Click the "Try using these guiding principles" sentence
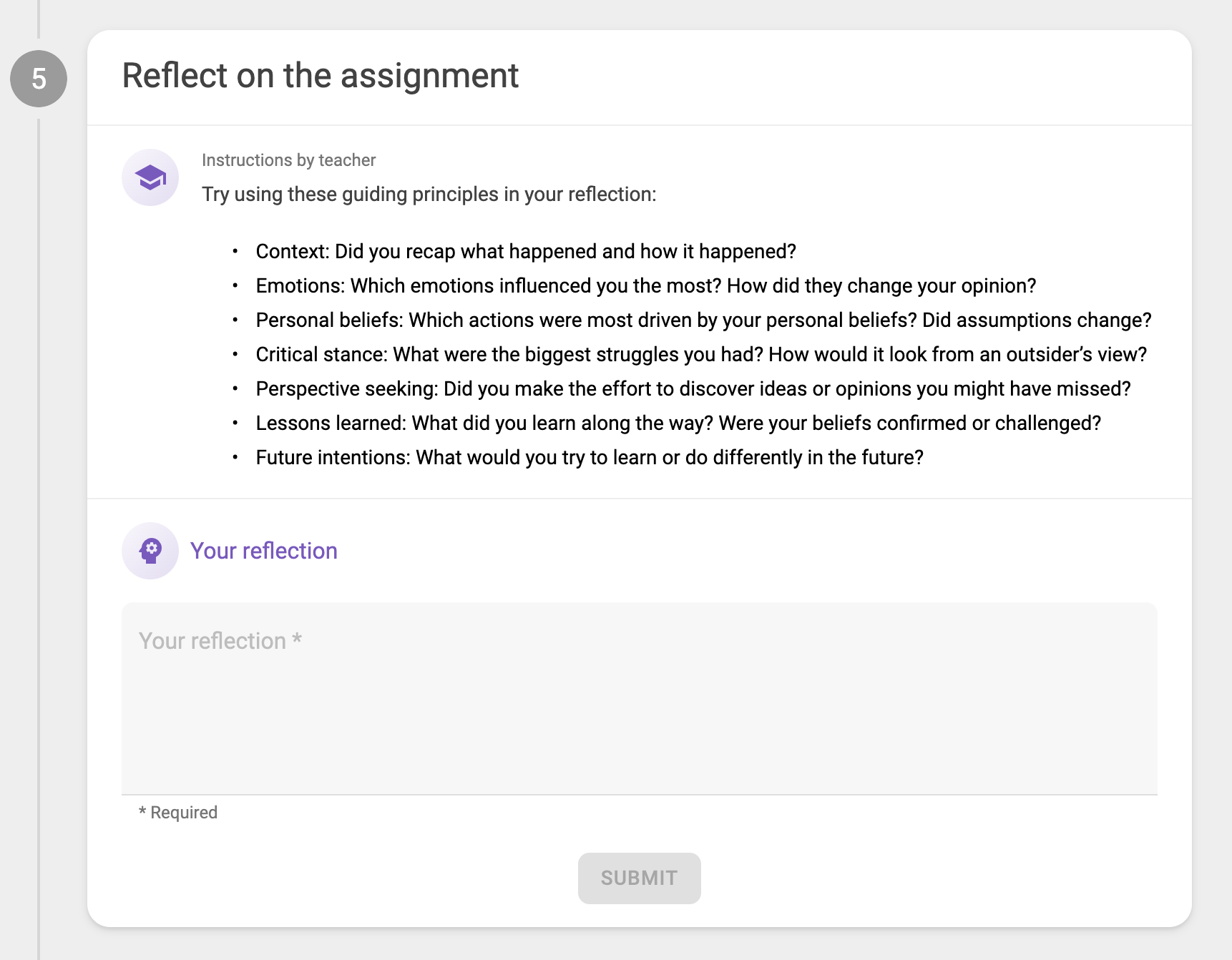This screenshot has width=1232, height=960. coord(429,195)
